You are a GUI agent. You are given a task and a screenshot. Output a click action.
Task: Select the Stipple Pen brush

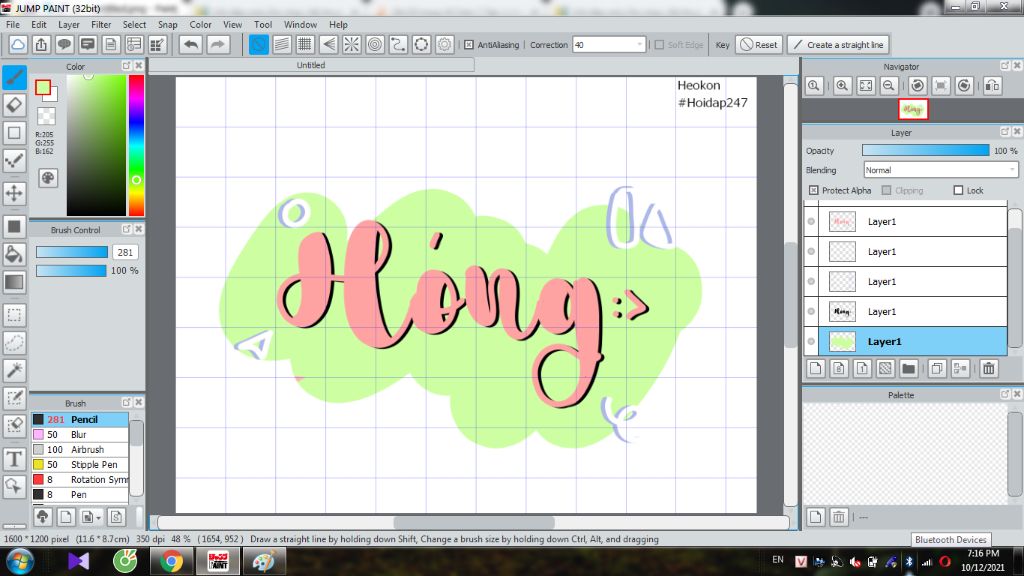(x=80, y=464)
